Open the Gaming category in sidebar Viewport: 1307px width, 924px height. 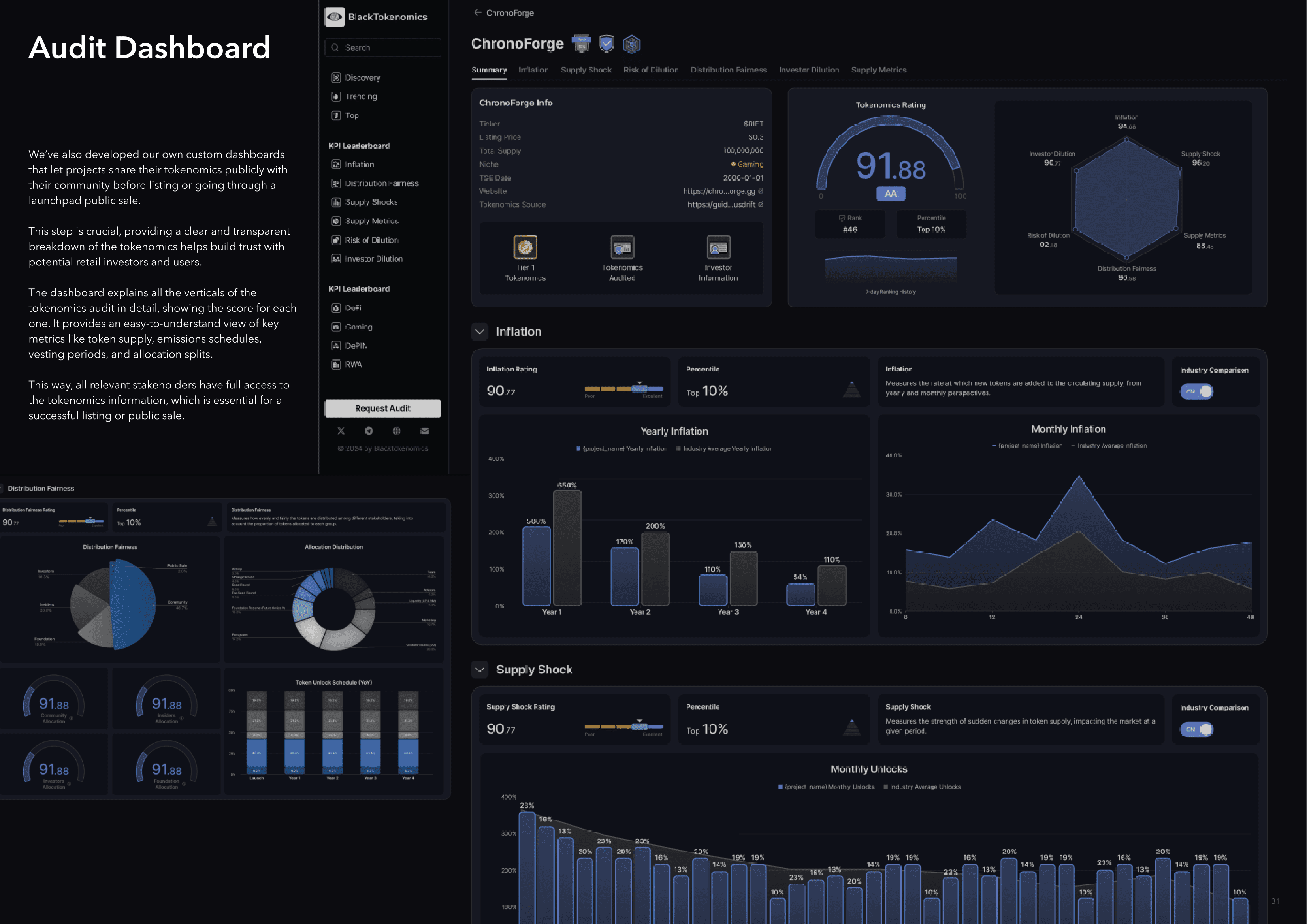tap(352, 327)
